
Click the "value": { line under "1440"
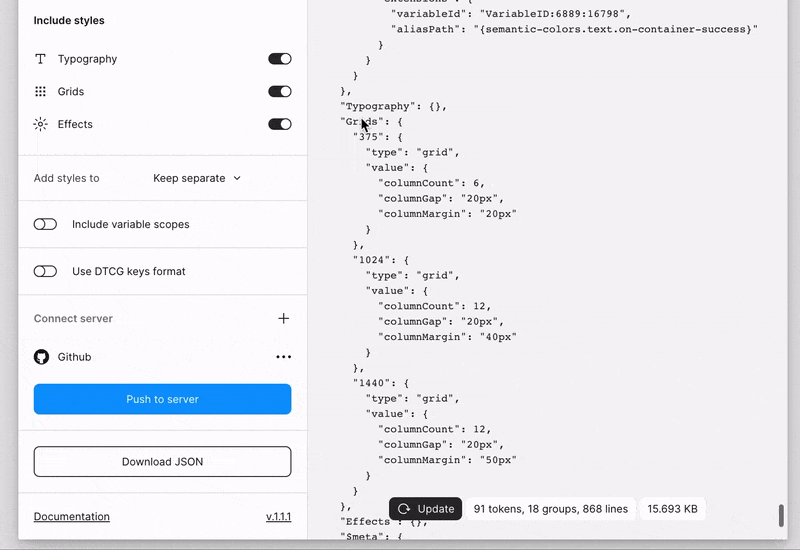pos(396,413)
